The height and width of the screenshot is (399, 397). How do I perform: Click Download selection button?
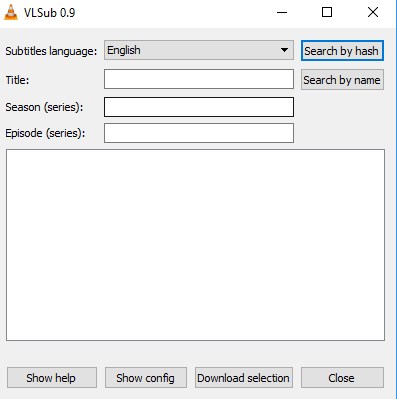click(x=244, y=378)
